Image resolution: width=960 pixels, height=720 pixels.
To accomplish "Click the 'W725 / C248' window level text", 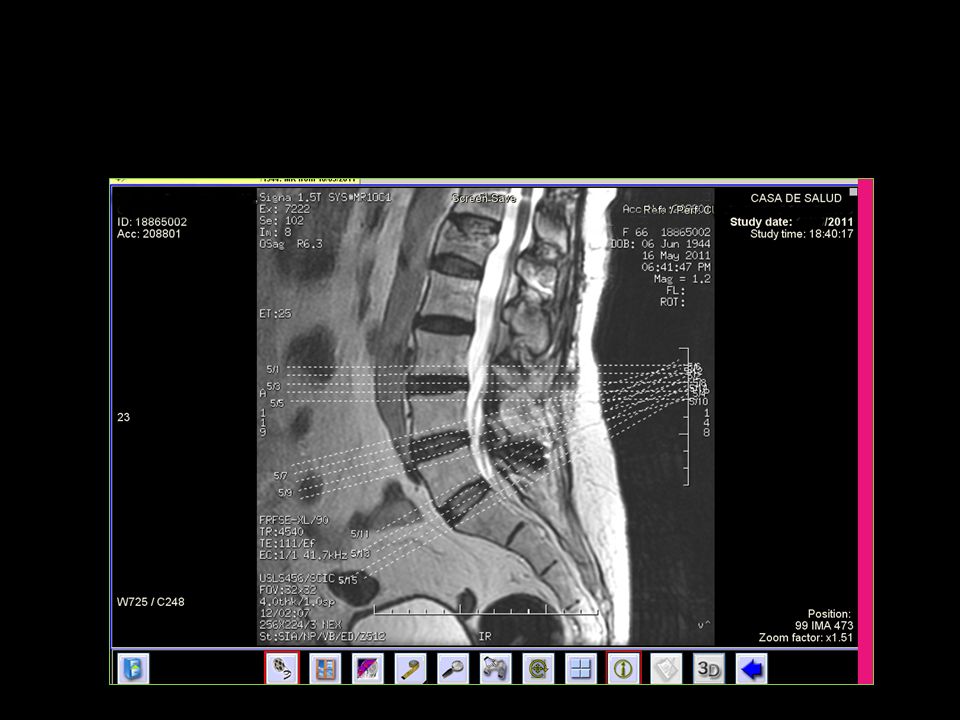I will (151, 602).
